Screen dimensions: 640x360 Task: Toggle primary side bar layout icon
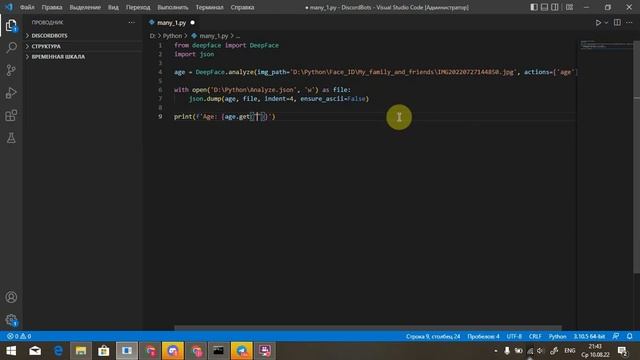tap(534, 7)
